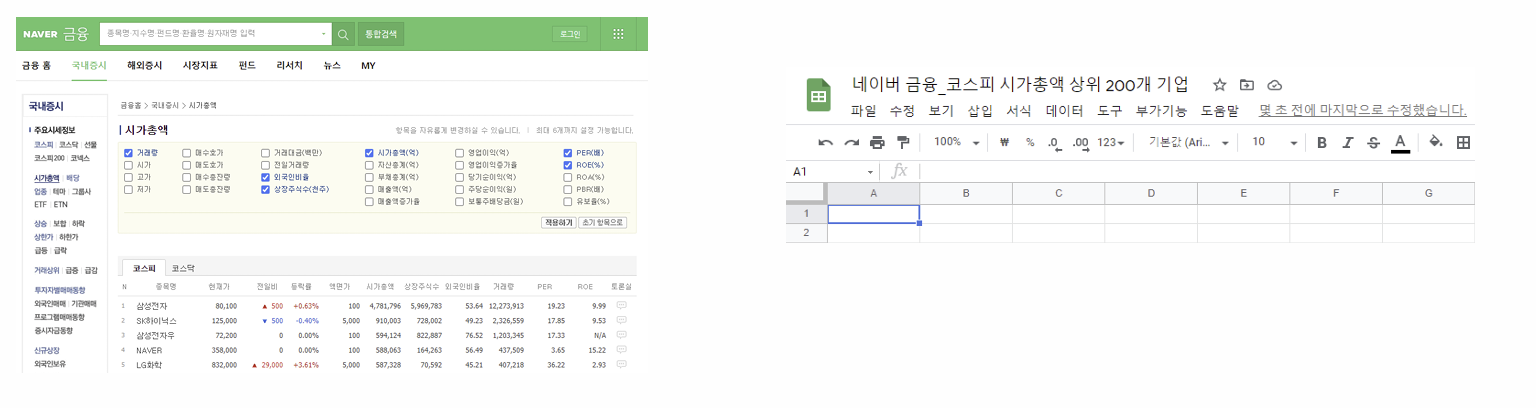
Task: Expand name box A1 dropdown
Action: coord(869,172)
